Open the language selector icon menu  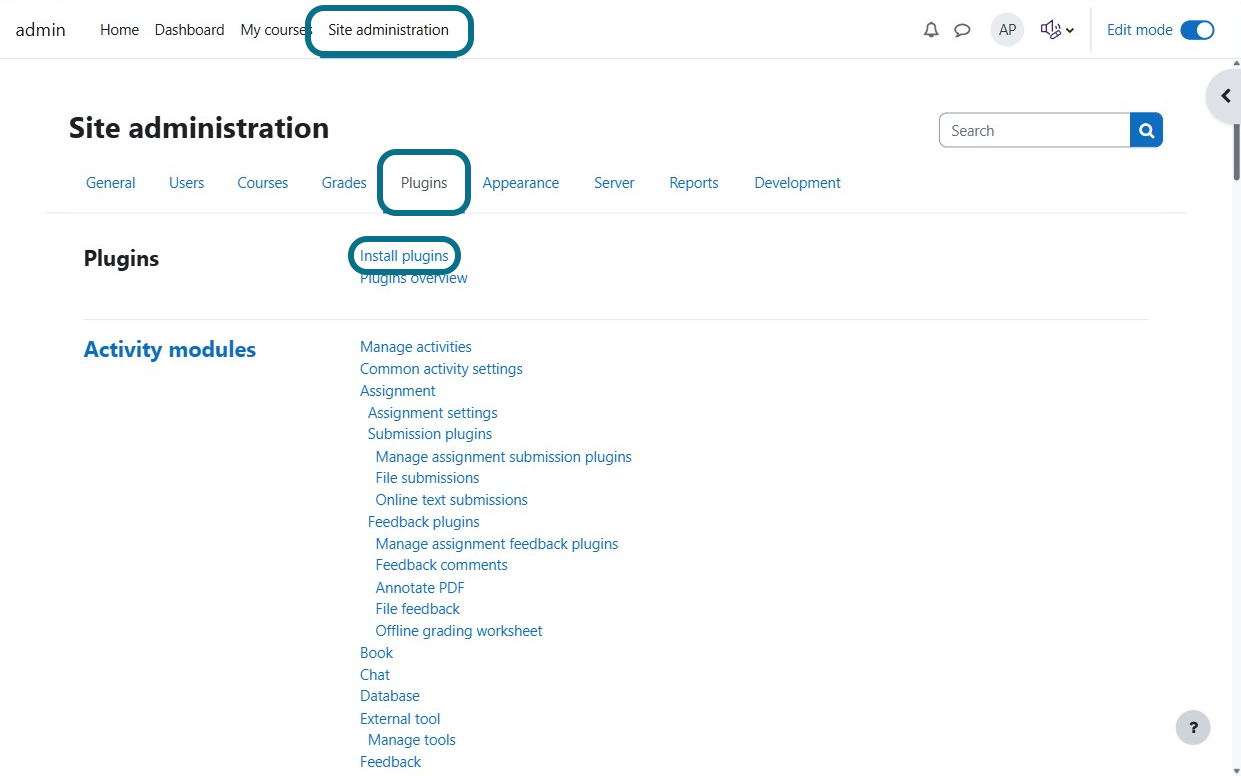point(1057,30)
